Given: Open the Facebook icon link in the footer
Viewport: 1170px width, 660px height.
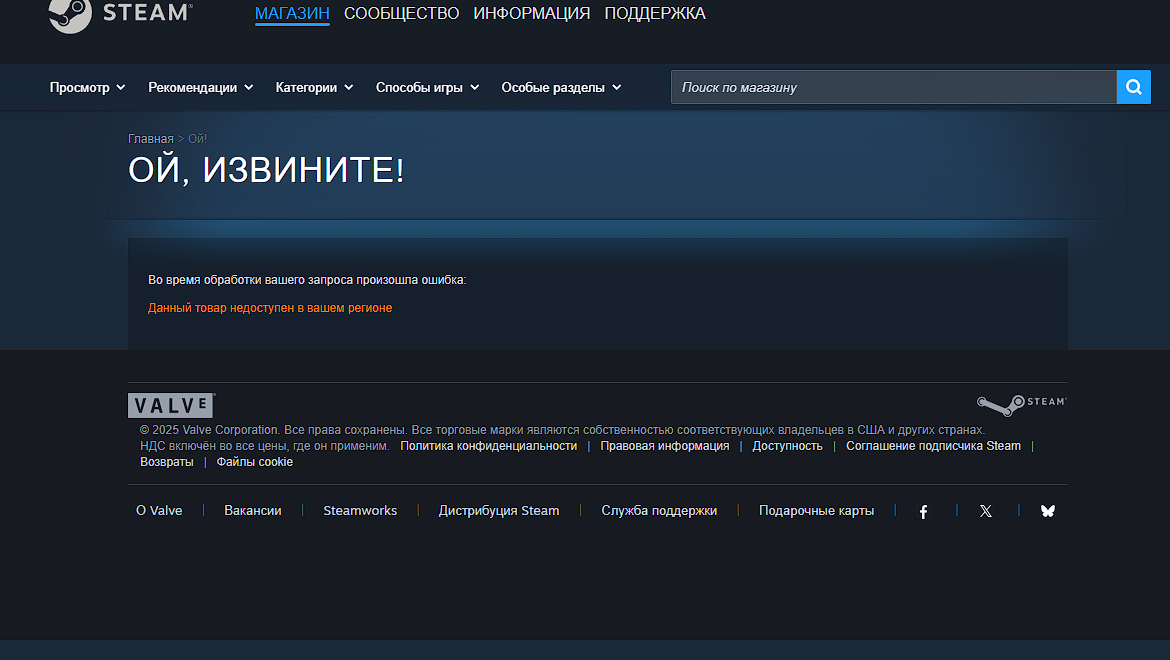Looking at the screenshot, I should point(923,512).
